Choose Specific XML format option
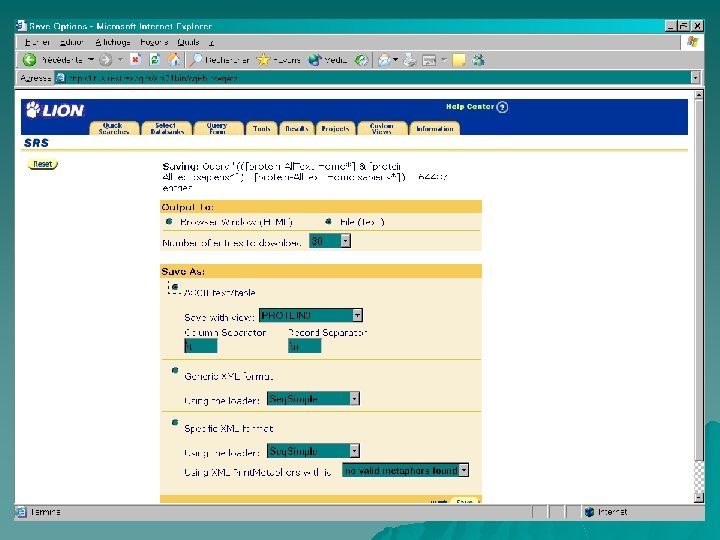 click(175, 422)
